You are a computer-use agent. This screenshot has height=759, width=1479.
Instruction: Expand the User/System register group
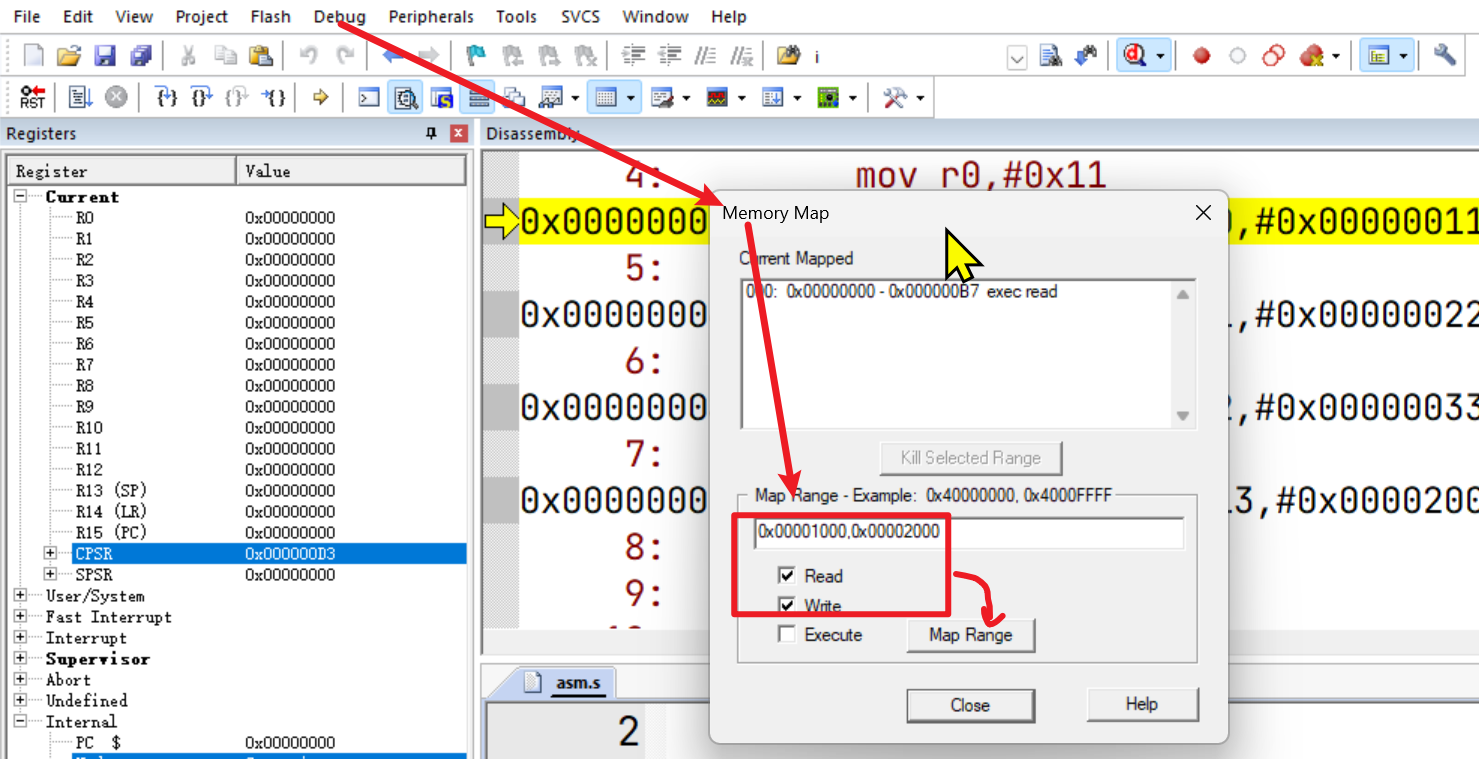click(x=20, y=595)
